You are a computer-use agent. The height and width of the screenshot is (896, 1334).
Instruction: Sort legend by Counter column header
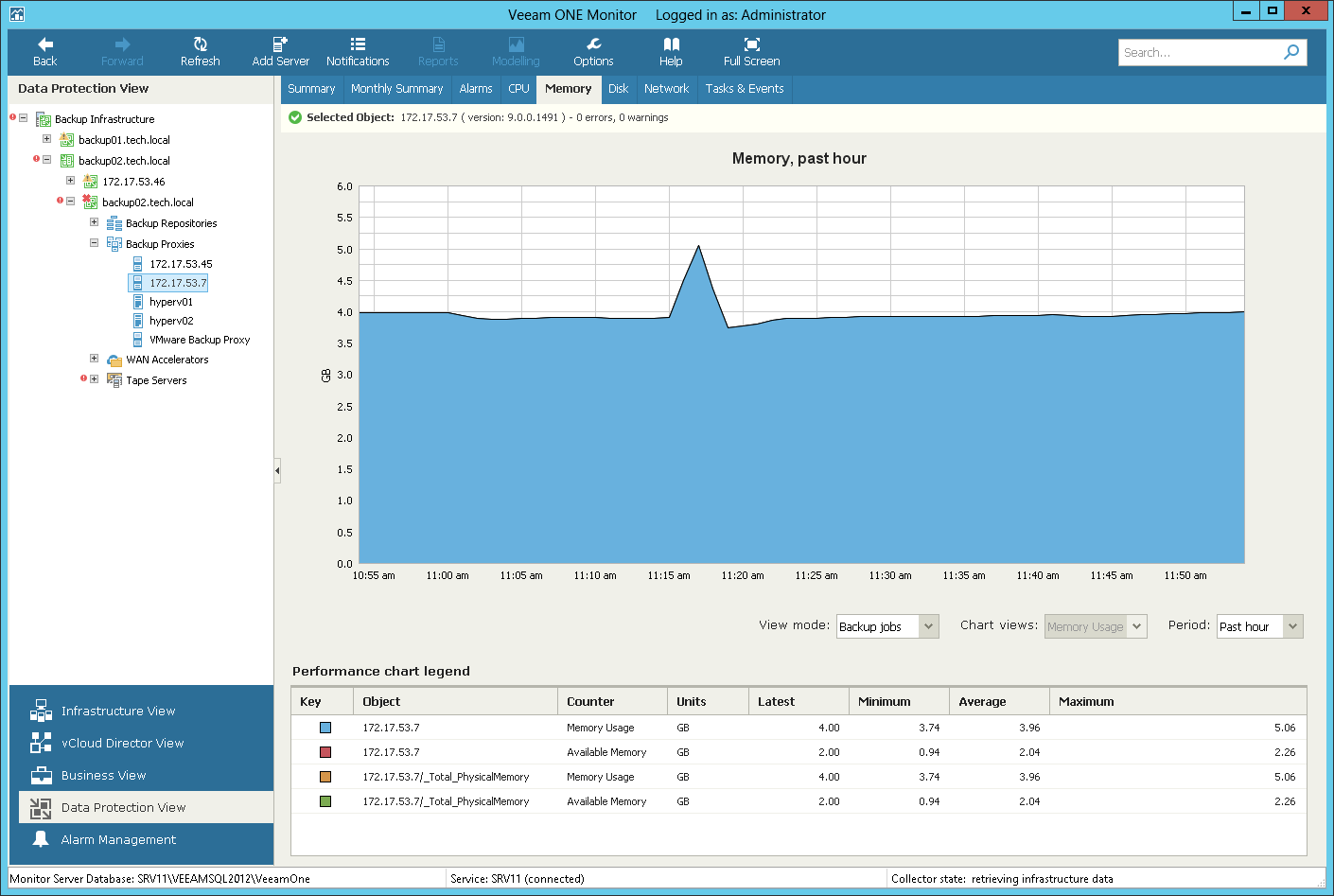pyautogui.click(x=612, y=701)
